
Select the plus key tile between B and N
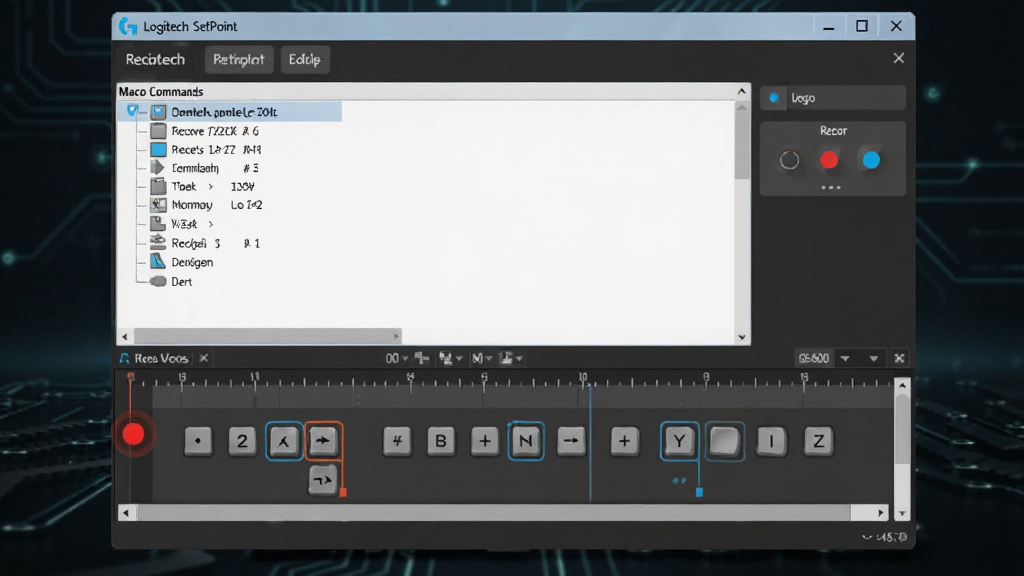tap(485, 441)
